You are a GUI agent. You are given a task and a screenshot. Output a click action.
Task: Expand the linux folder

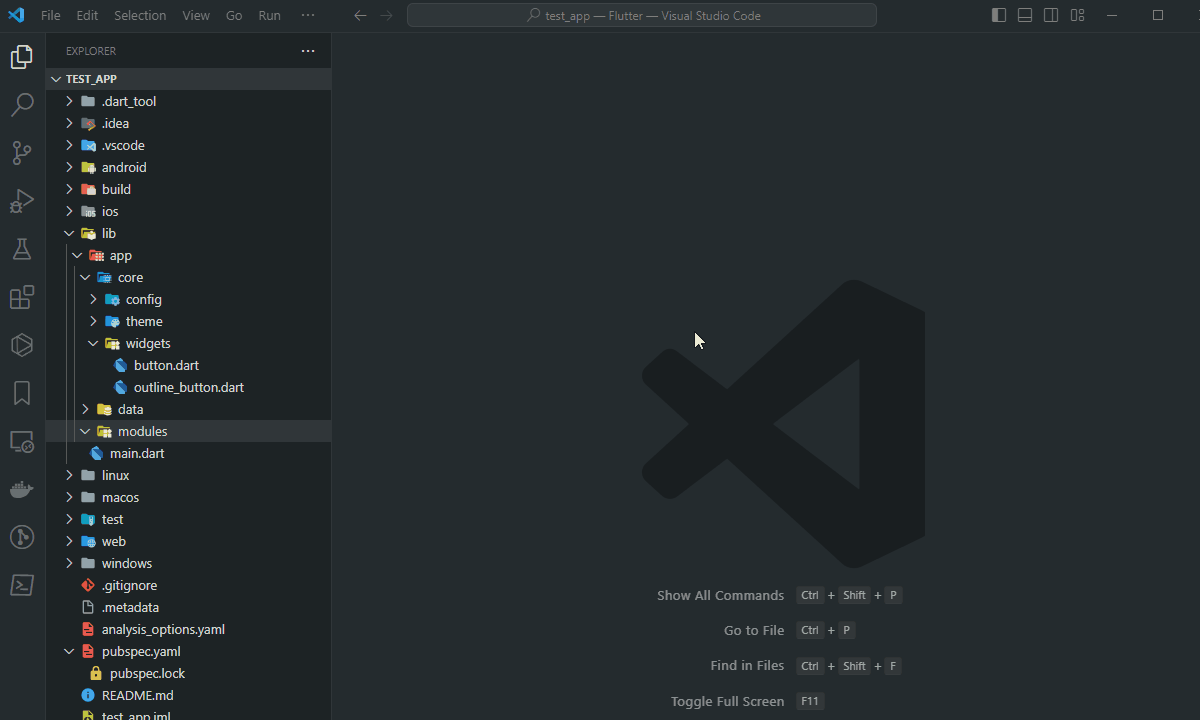tap(189, 475)
